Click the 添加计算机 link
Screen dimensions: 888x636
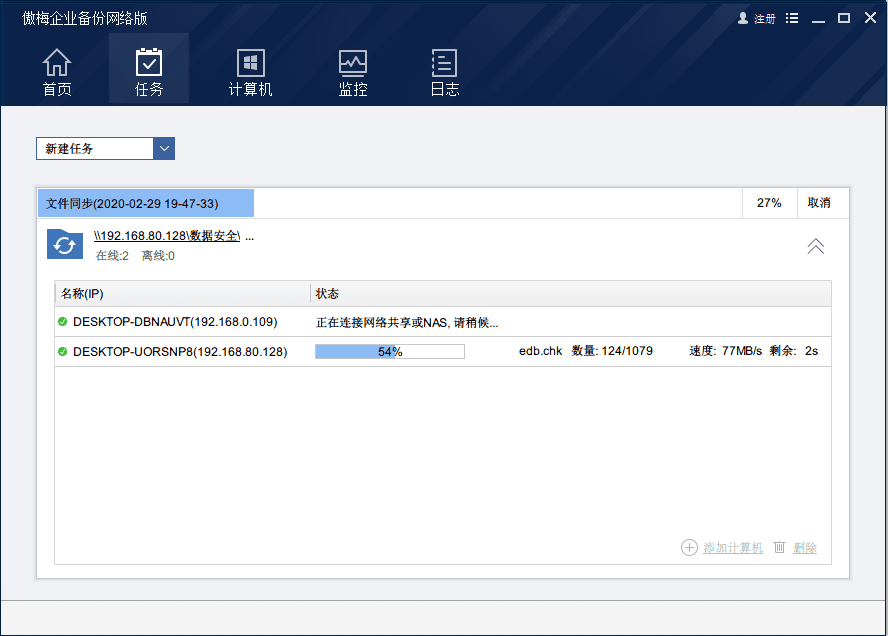pyautogui.click(x=733, y=548)
